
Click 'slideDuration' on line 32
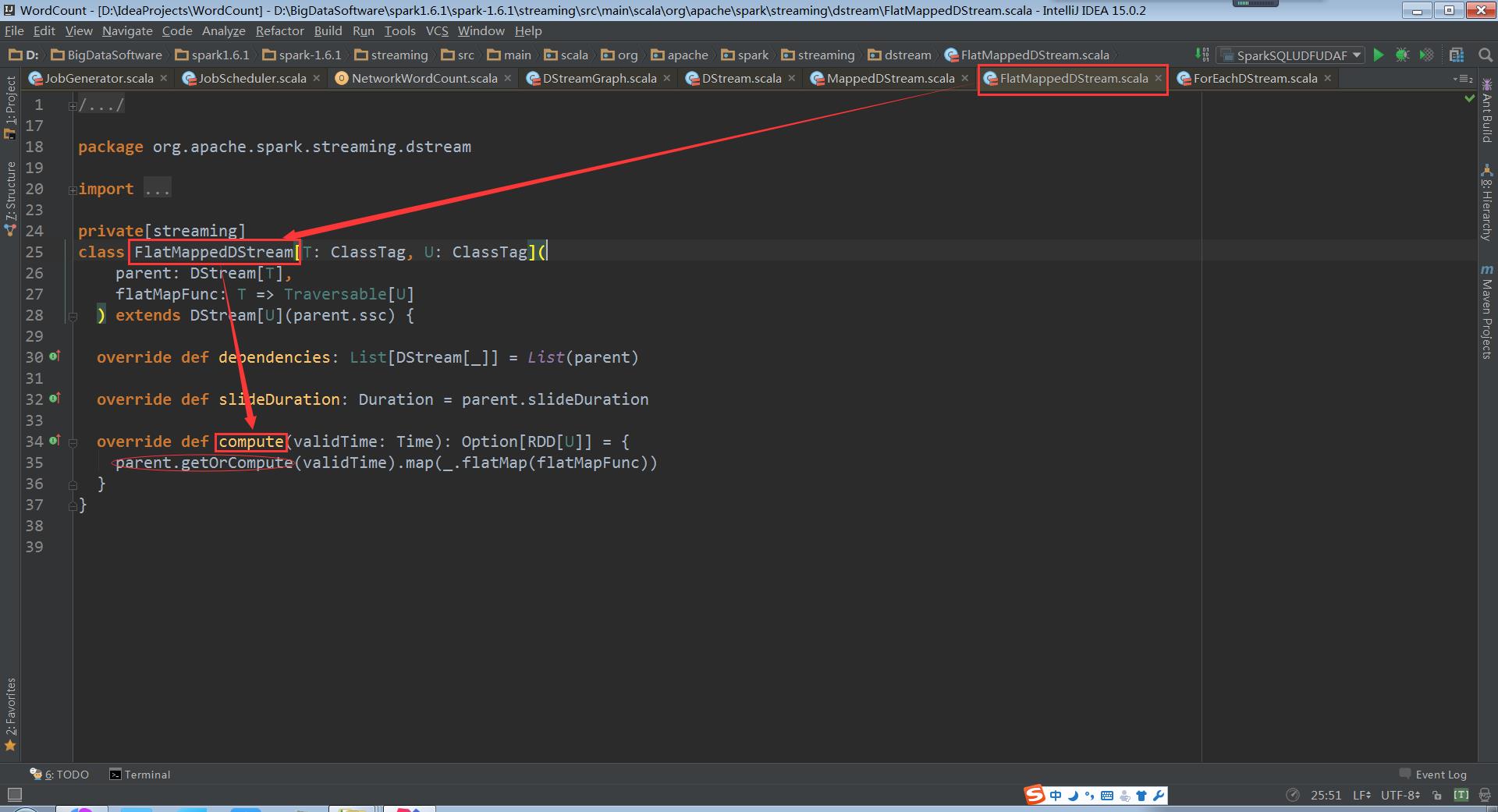coord(279,399)
